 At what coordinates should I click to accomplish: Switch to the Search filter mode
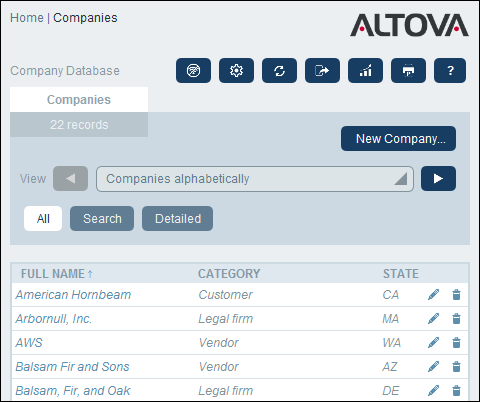pyautogui.click(x=102, y=219)
